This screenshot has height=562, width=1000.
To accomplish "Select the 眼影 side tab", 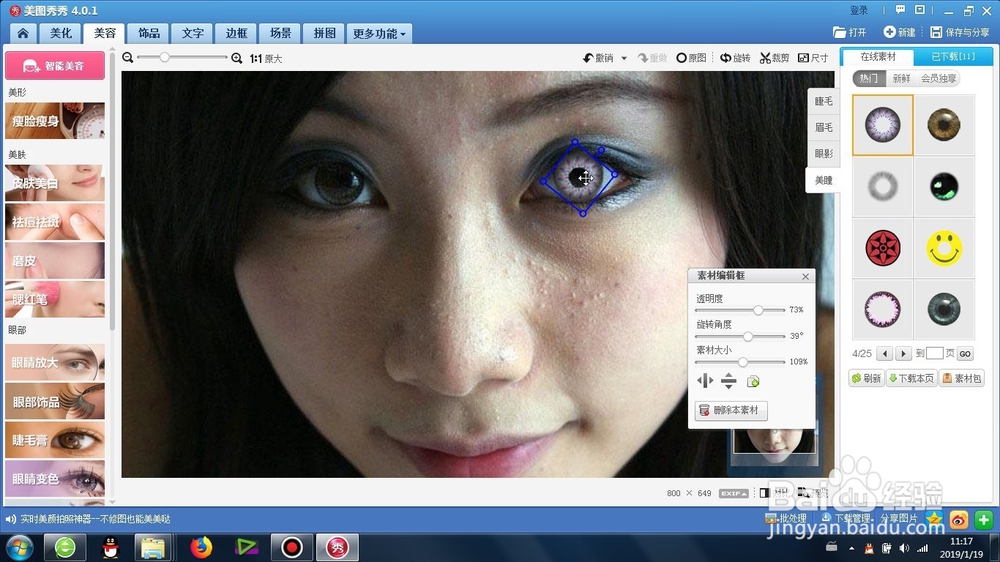I will [823, 153].
